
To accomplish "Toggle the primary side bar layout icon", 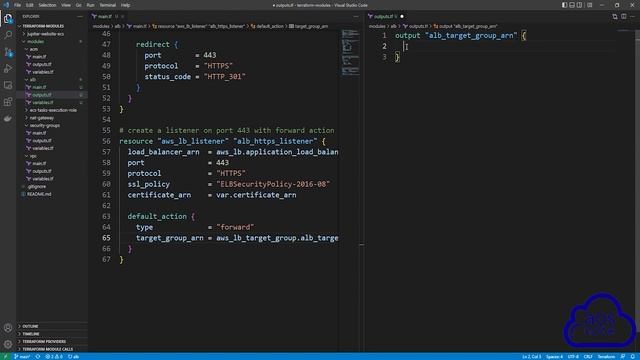I will (x=564, y=5).
